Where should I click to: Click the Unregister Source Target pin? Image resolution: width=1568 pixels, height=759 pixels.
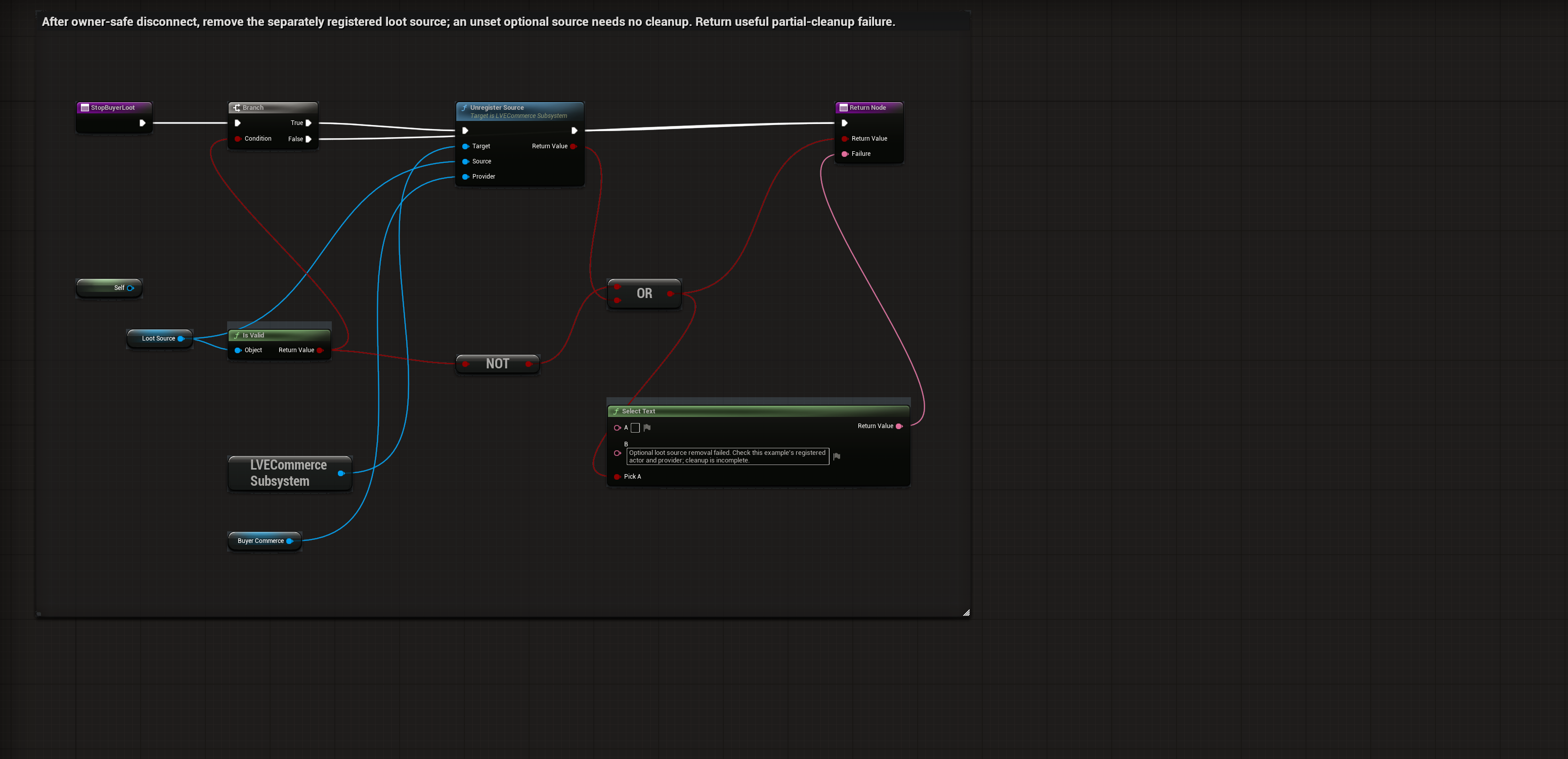click(x=466, y=146)
